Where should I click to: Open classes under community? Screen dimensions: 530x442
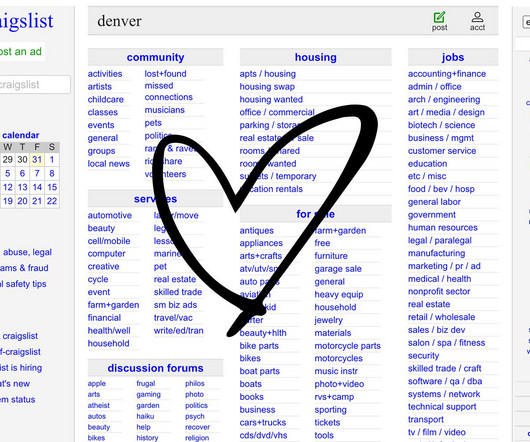point(102,112)
